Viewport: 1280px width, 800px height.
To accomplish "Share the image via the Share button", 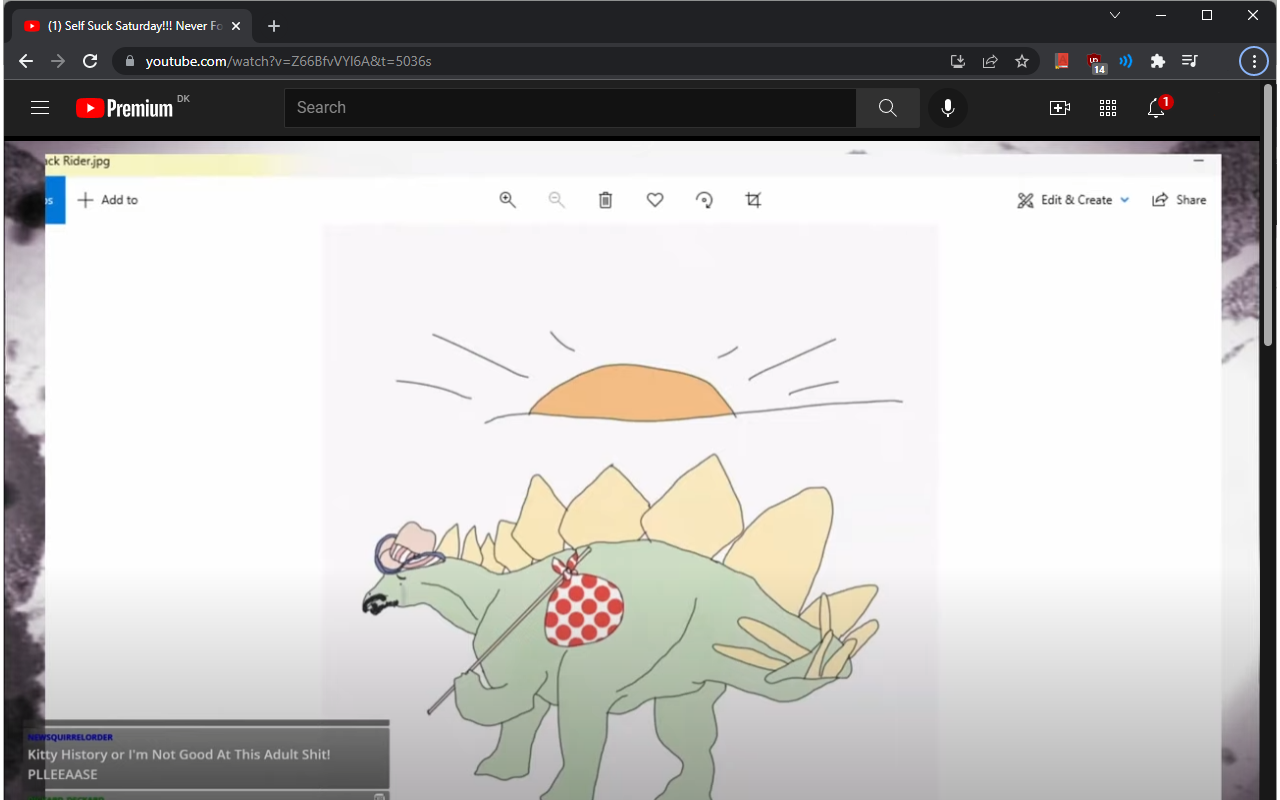I will 1179,199.
